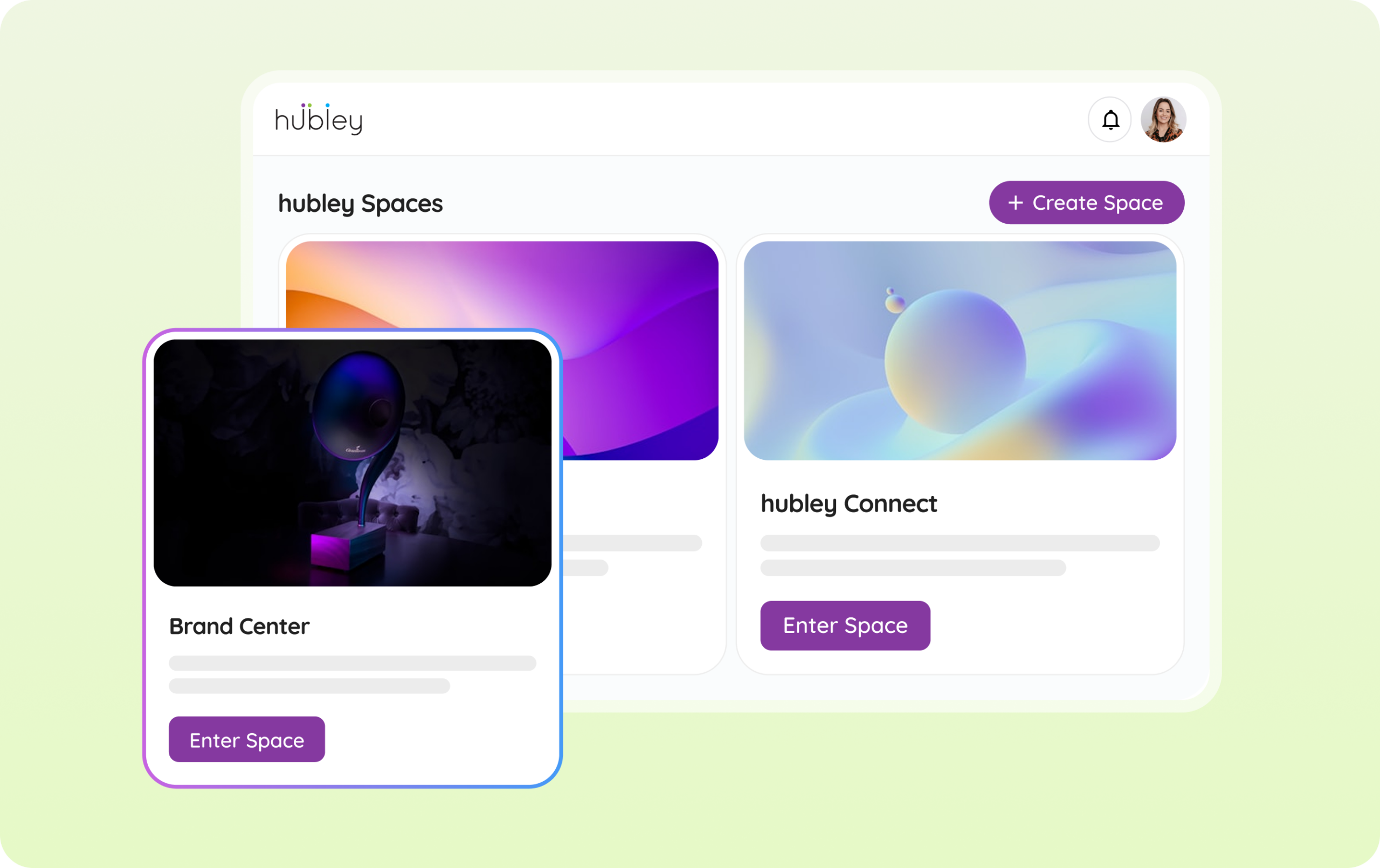The height and width of the screenshot is (868, 1380).
Task: Click hubley Connect's second description placeholder line
Action: click(x=913, y=568)
